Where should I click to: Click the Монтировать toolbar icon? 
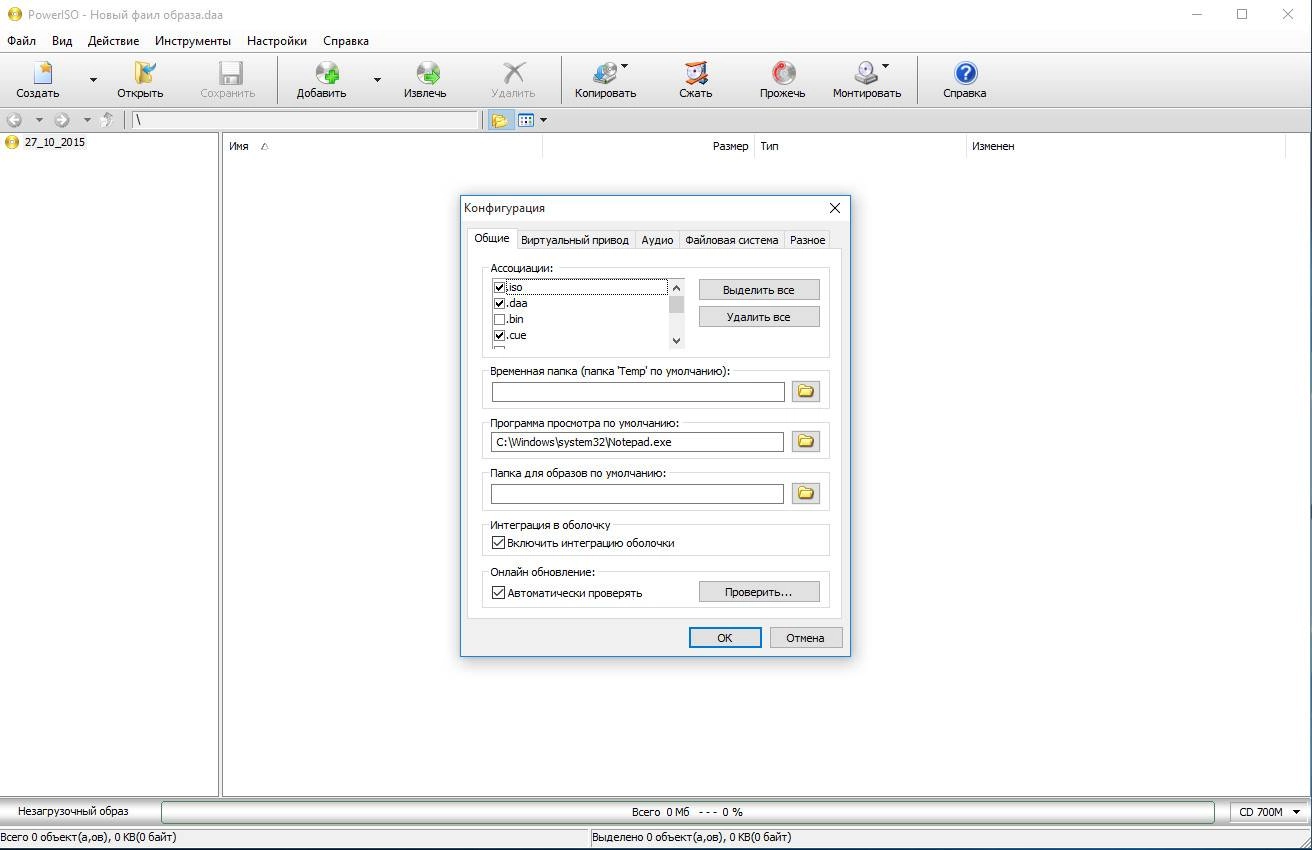pyautogui.click(x=866, y=73)
